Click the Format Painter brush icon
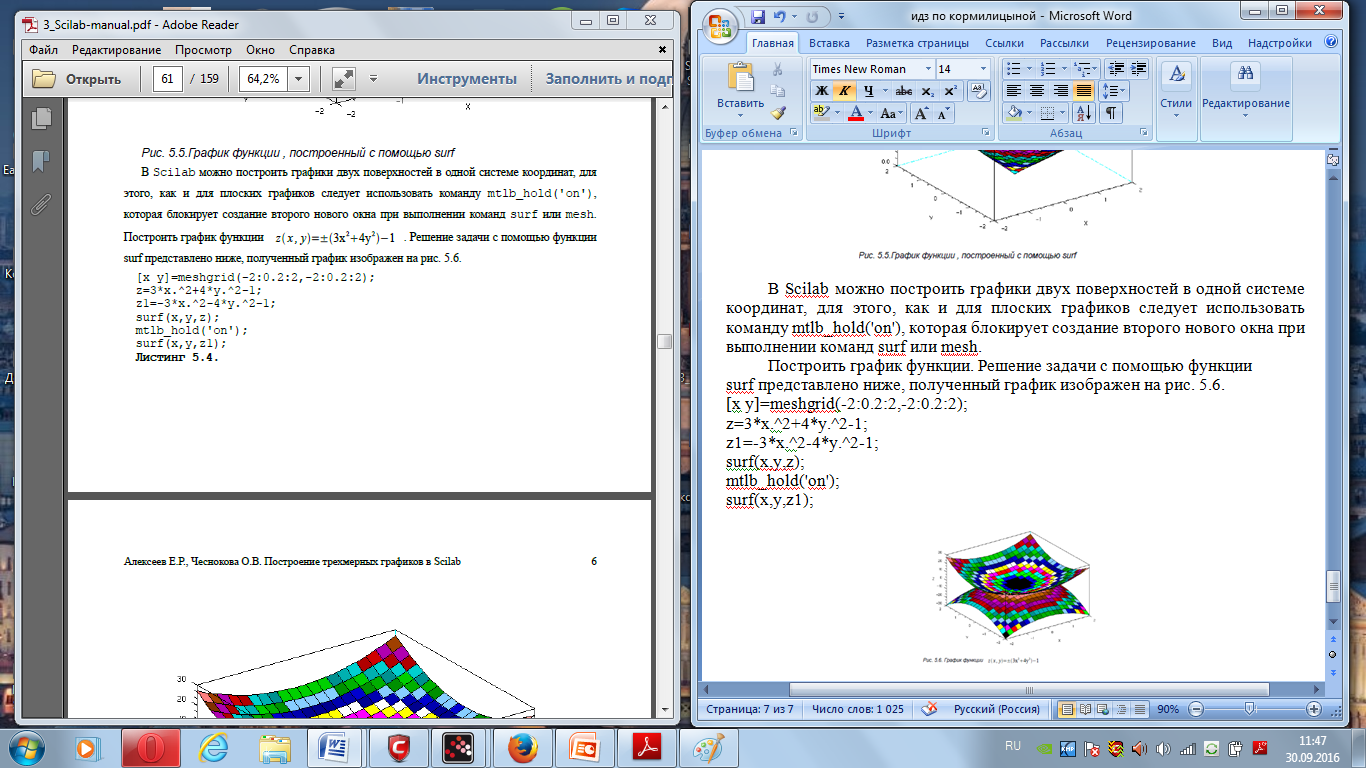The width and height of the screenshot is (1366, 768). (x=779, y=113)
